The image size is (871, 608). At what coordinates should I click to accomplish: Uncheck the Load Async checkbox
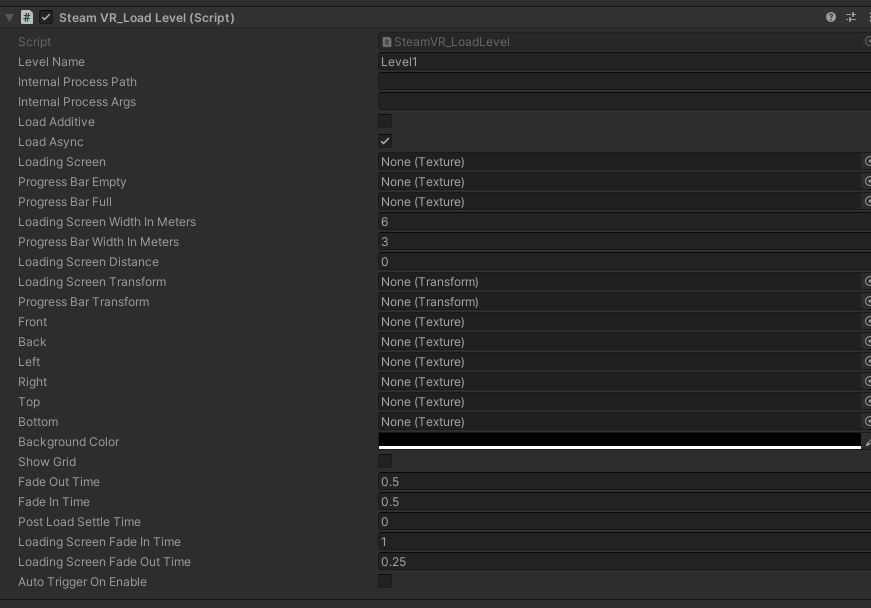(x=385, y=141)
